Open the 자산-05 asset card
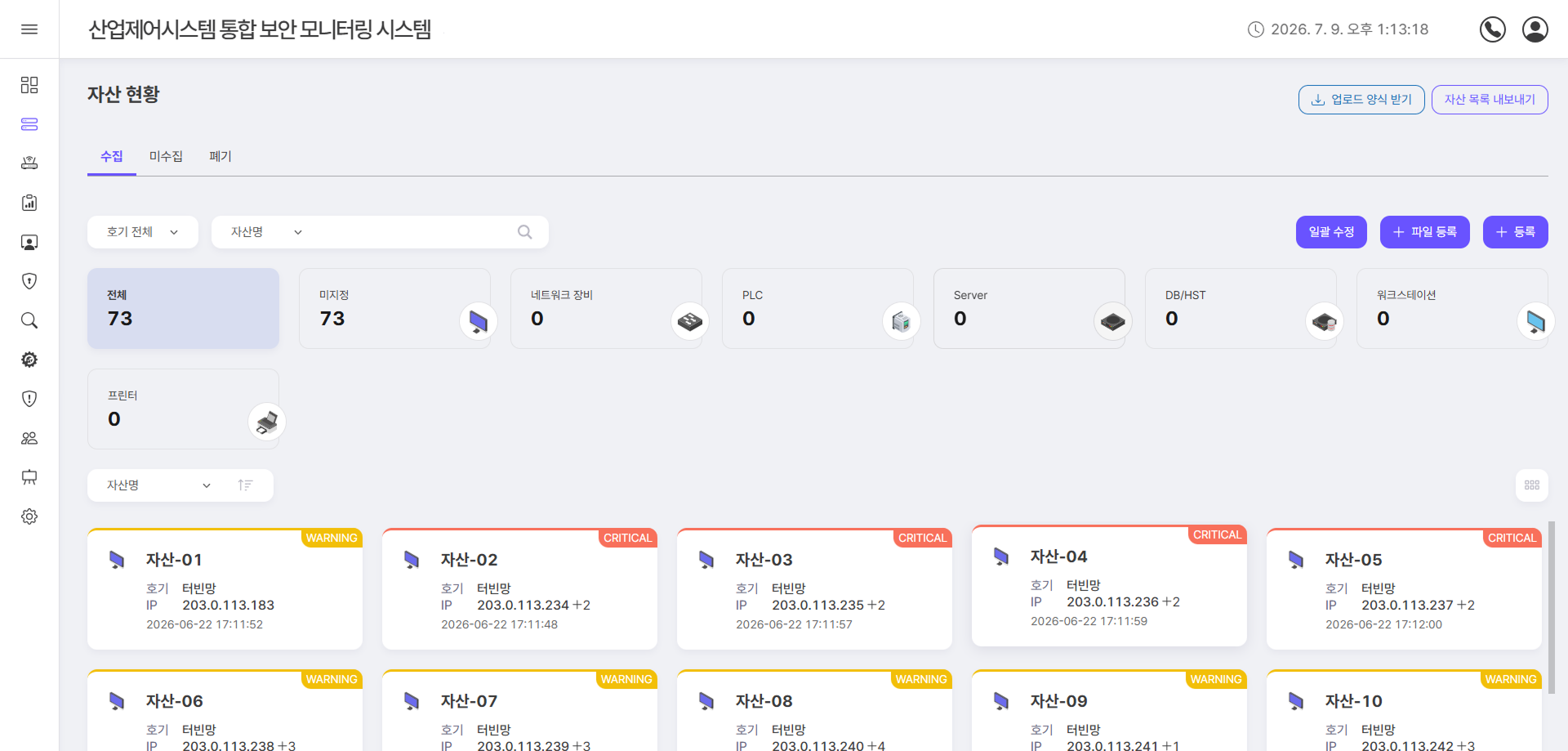The width and height of the screenshot is (1568, 751). click(1404, 589)
